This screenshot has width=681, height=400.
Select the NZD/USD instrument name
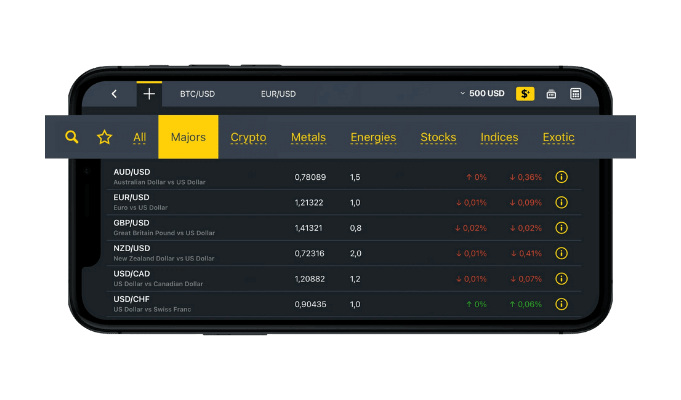(x=132, y=248)
